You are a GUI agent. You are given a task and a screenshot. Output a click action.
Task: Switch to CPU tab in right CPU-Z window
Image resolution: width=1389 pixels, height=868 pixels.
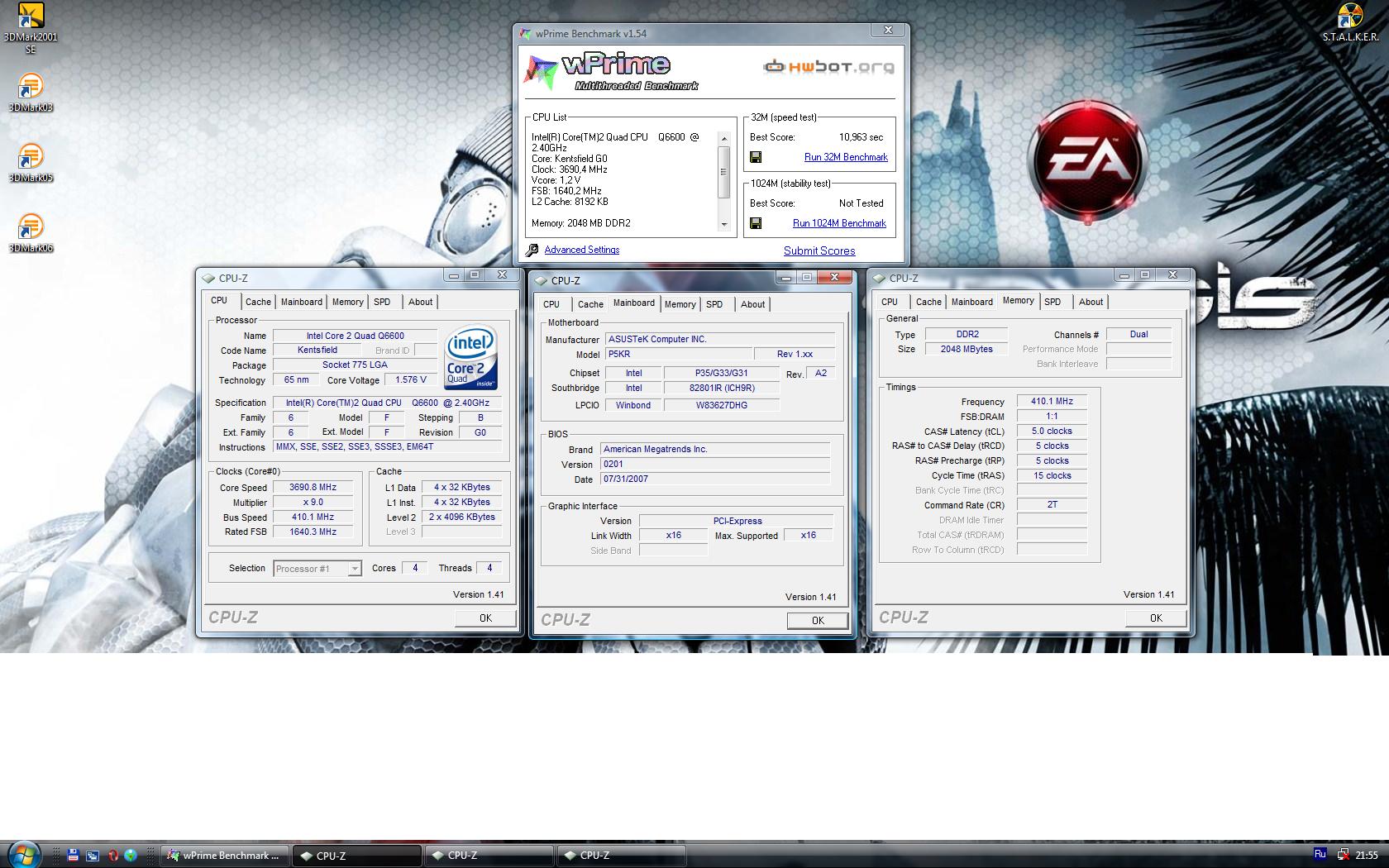[x=890, y=302]
